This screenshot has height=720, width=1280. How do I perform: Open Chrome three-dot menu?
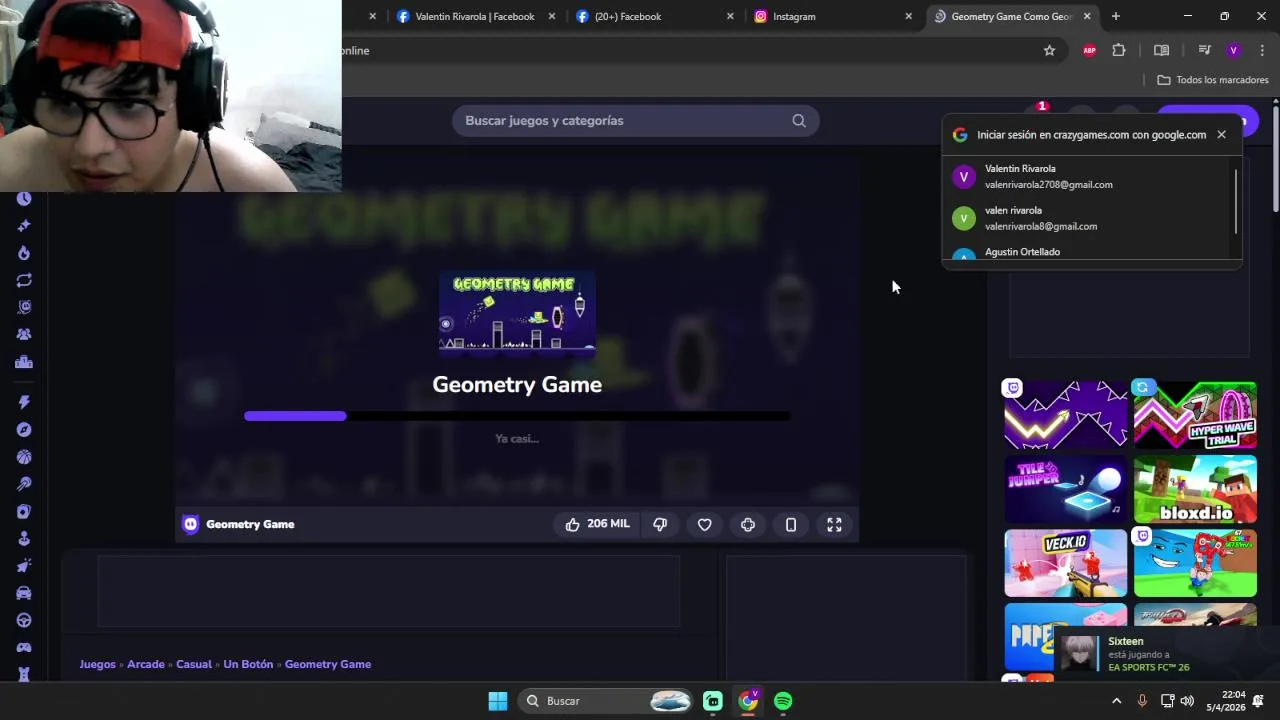1262,51
